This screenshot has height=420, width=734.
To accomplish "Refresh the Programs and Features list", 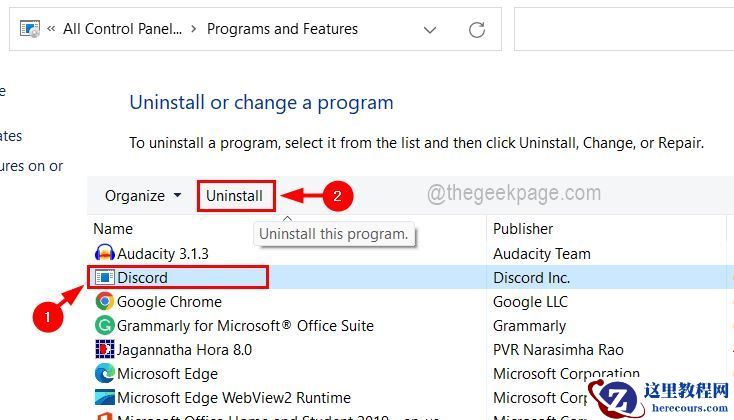I will click(x=476, y=29).
